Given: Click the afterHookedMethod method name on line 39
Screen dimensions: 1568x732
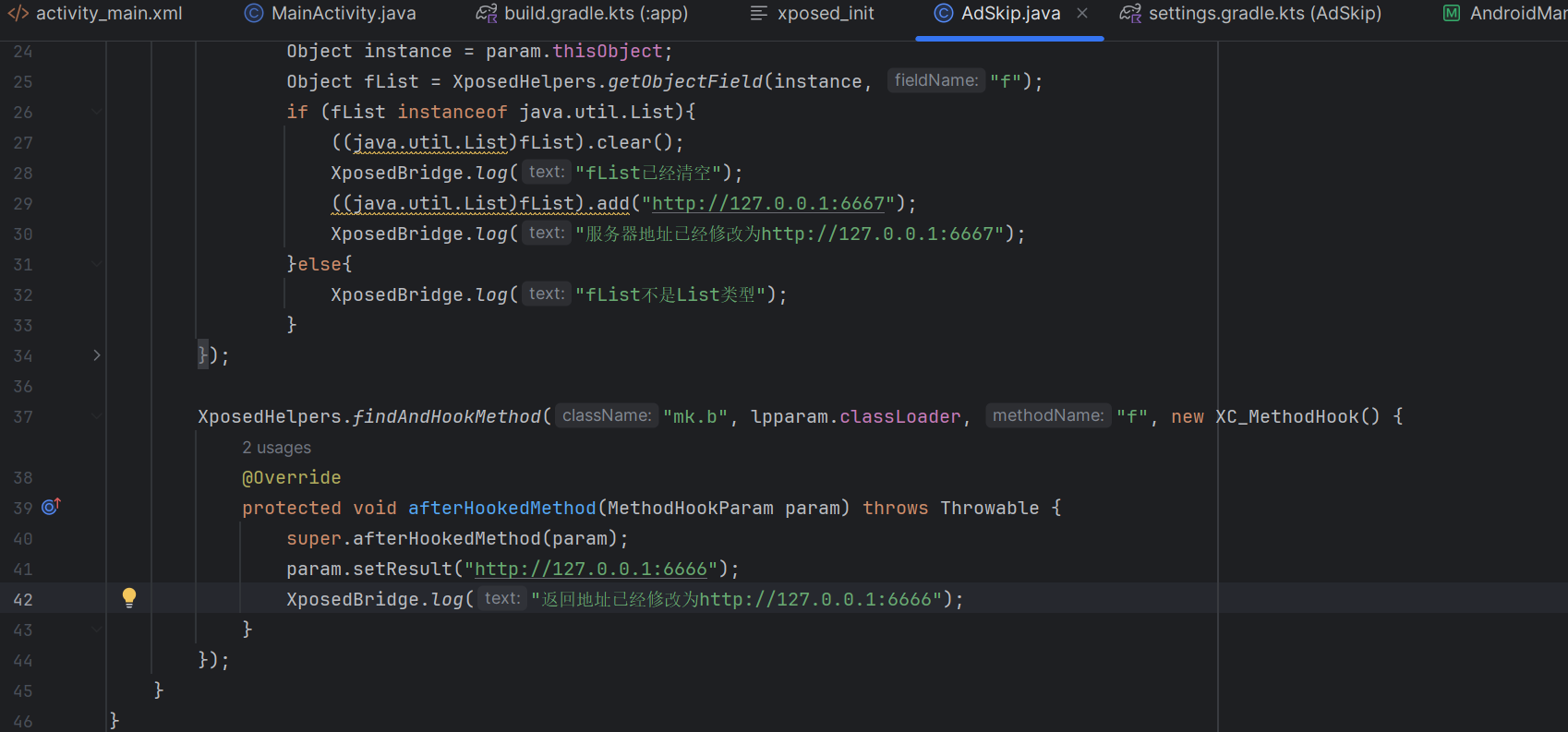Looking at the screenshot, I should coord(502,508).
